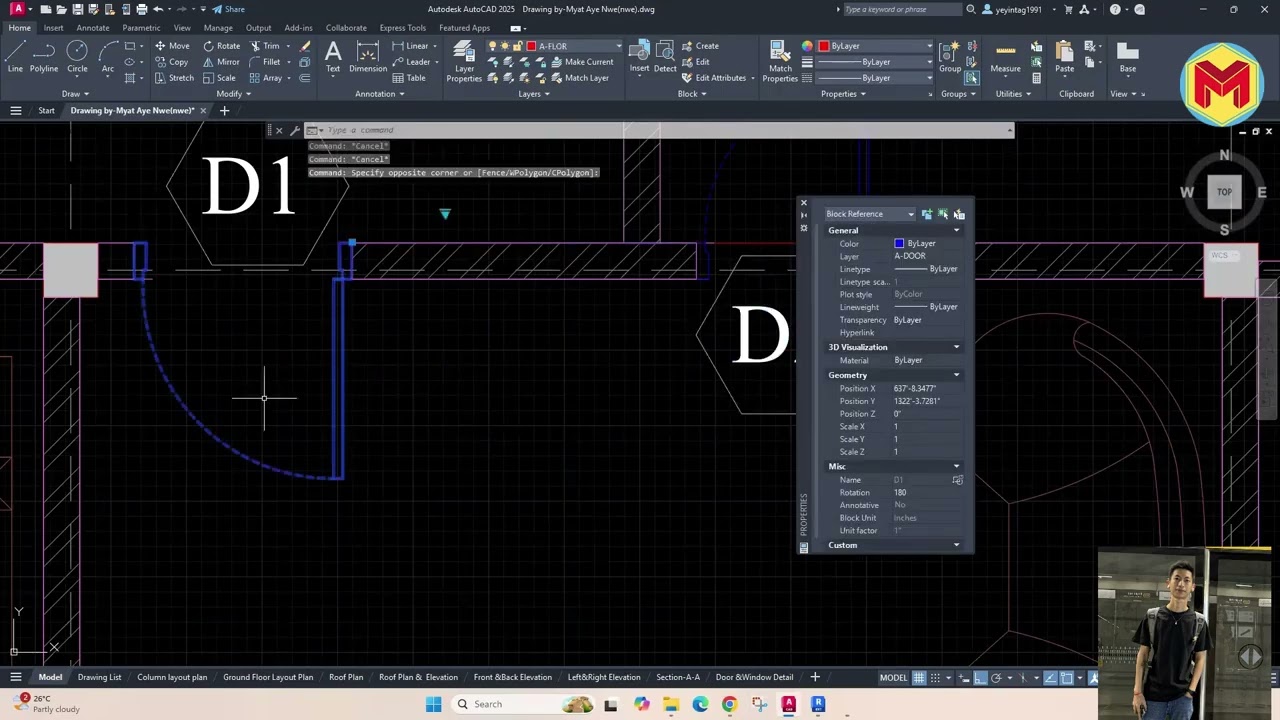Image resolution: width=1280 pixels, height=720 pixels.
Task: Open Match Properties tool
Action: pyautogui.click(x=780, y=62)
